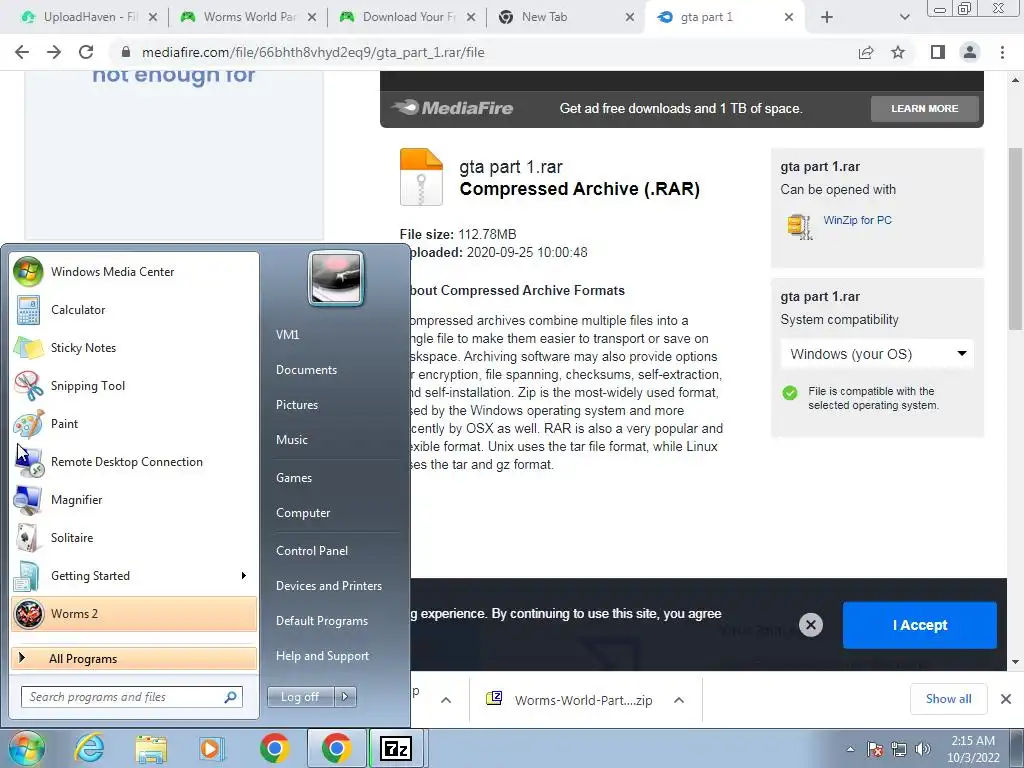
Task: Open Windows Explorer from taskbar
Action: pos(152,748)
